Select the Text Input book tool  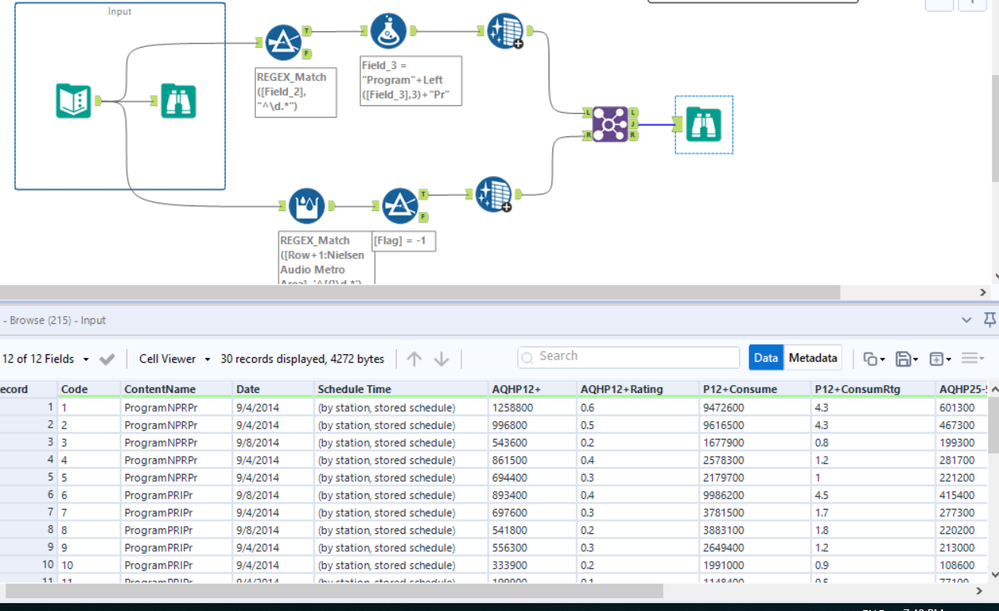[x=74, y=101]
